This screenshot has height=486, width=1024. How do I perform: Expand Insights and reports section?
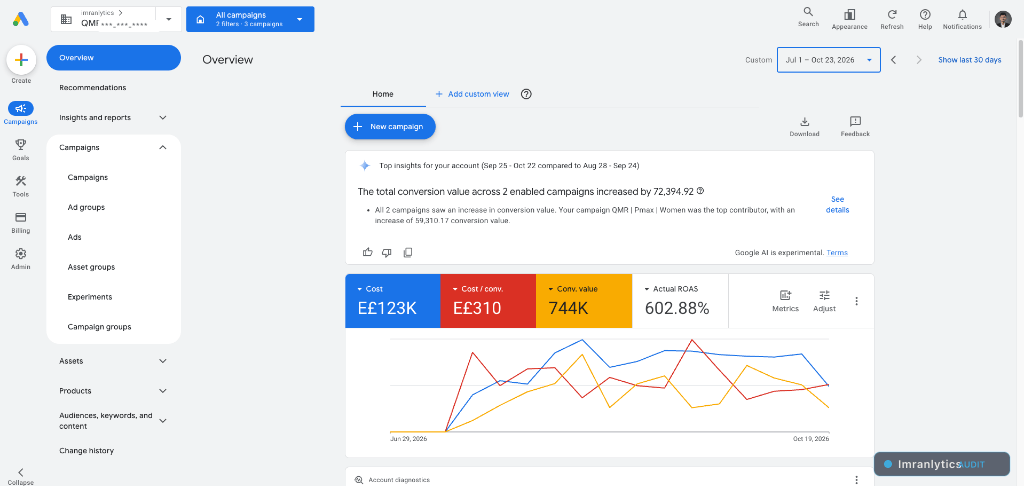163,118
